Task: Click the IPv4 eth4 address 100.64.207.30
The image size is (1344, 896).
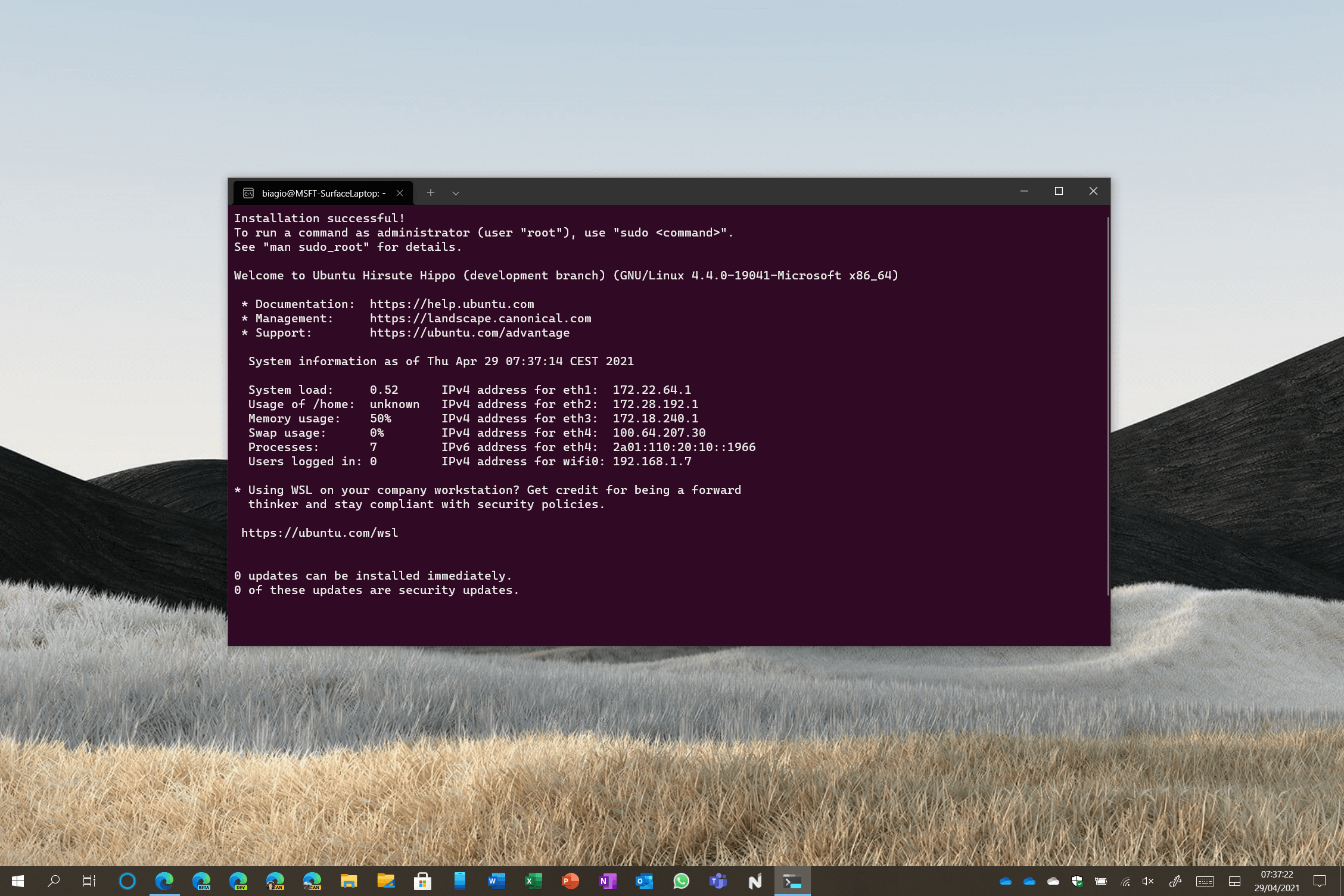Action: (x=659, y=433)
